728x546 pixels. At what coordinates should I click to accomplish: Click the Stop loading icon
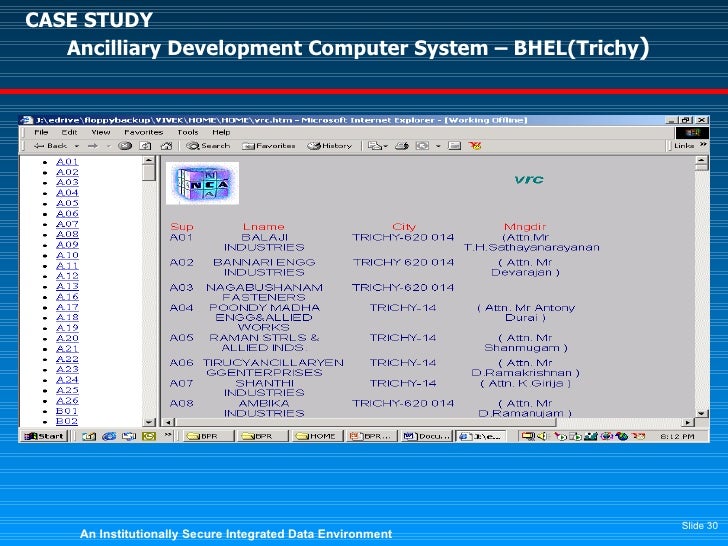pyautogui.click(x=124, y=146)
